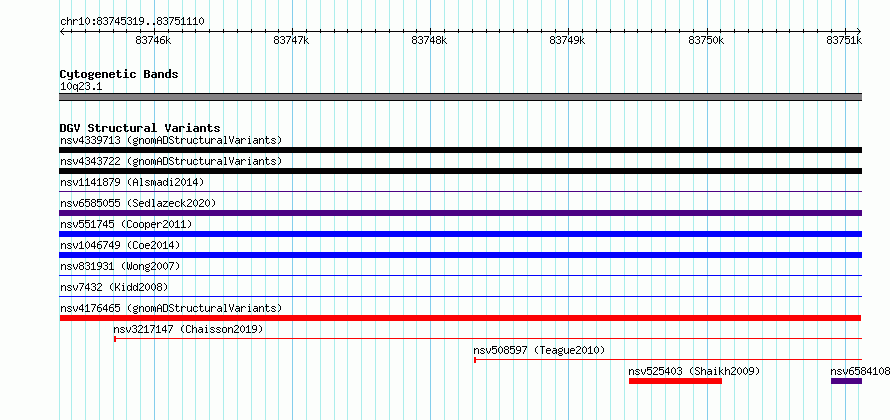The width and height of the screenshot is (890, 420).
Task: Click the purple bar under nsv6585055
Action: pyautogui.click(x=460, y=213)
